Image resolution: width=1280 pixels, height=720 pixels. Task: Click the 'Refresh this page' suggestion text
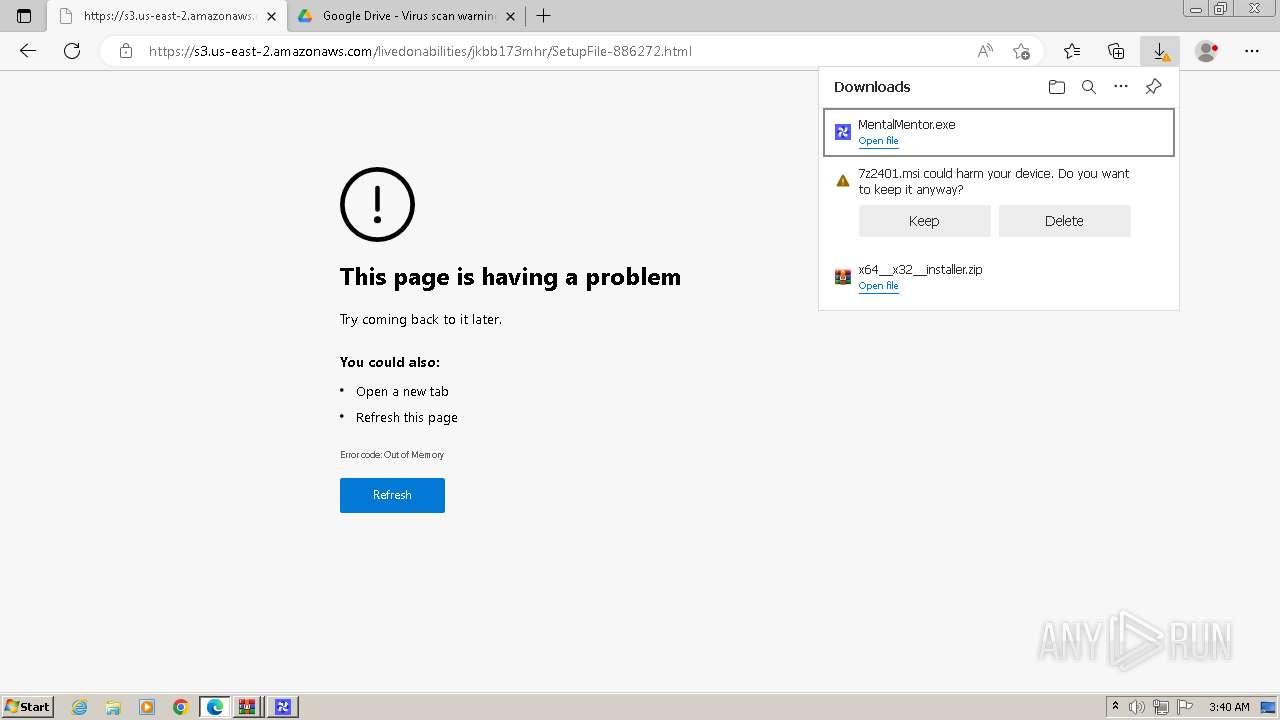[407, 417]
